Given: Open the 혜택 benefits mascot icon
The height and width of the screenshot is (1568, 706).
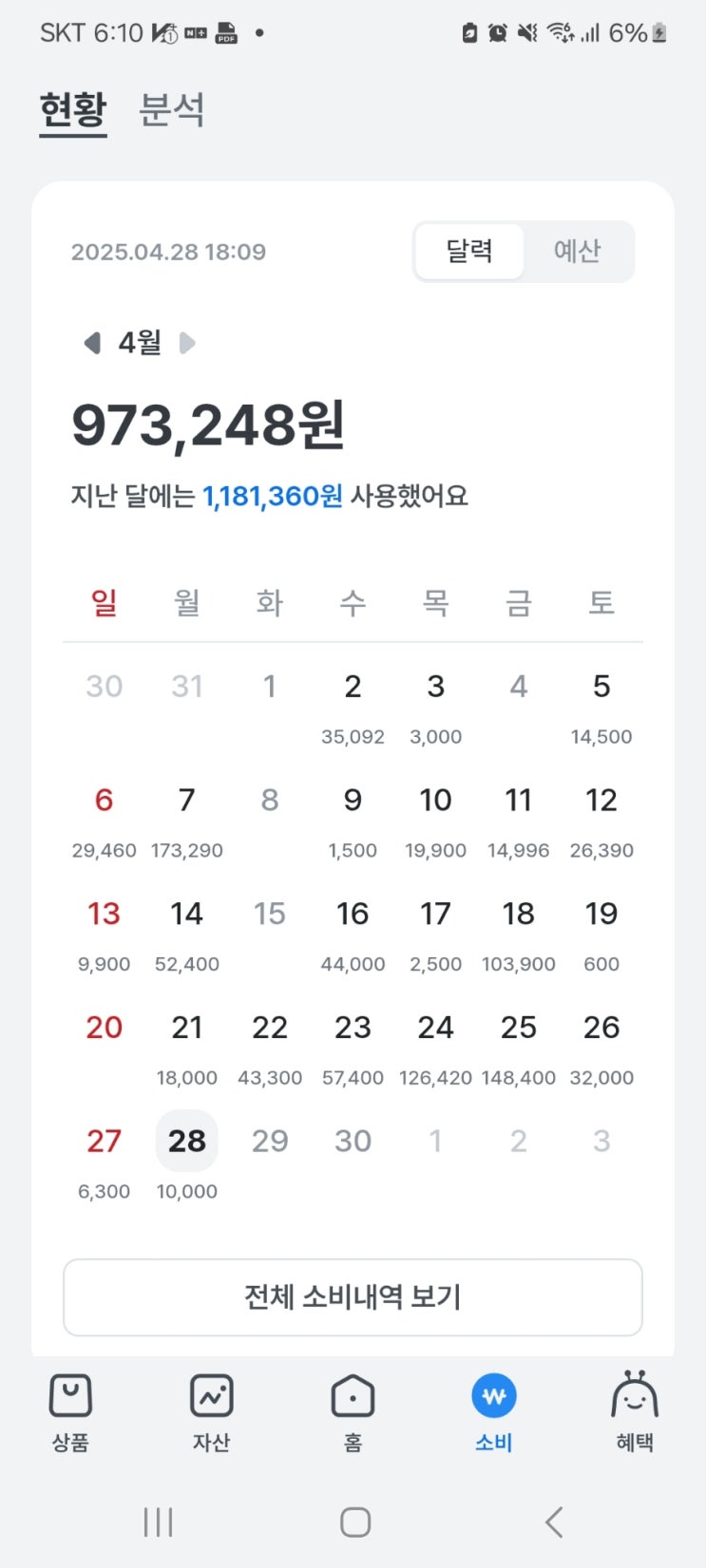Looking at the screenshot, I should point(635,1394).
